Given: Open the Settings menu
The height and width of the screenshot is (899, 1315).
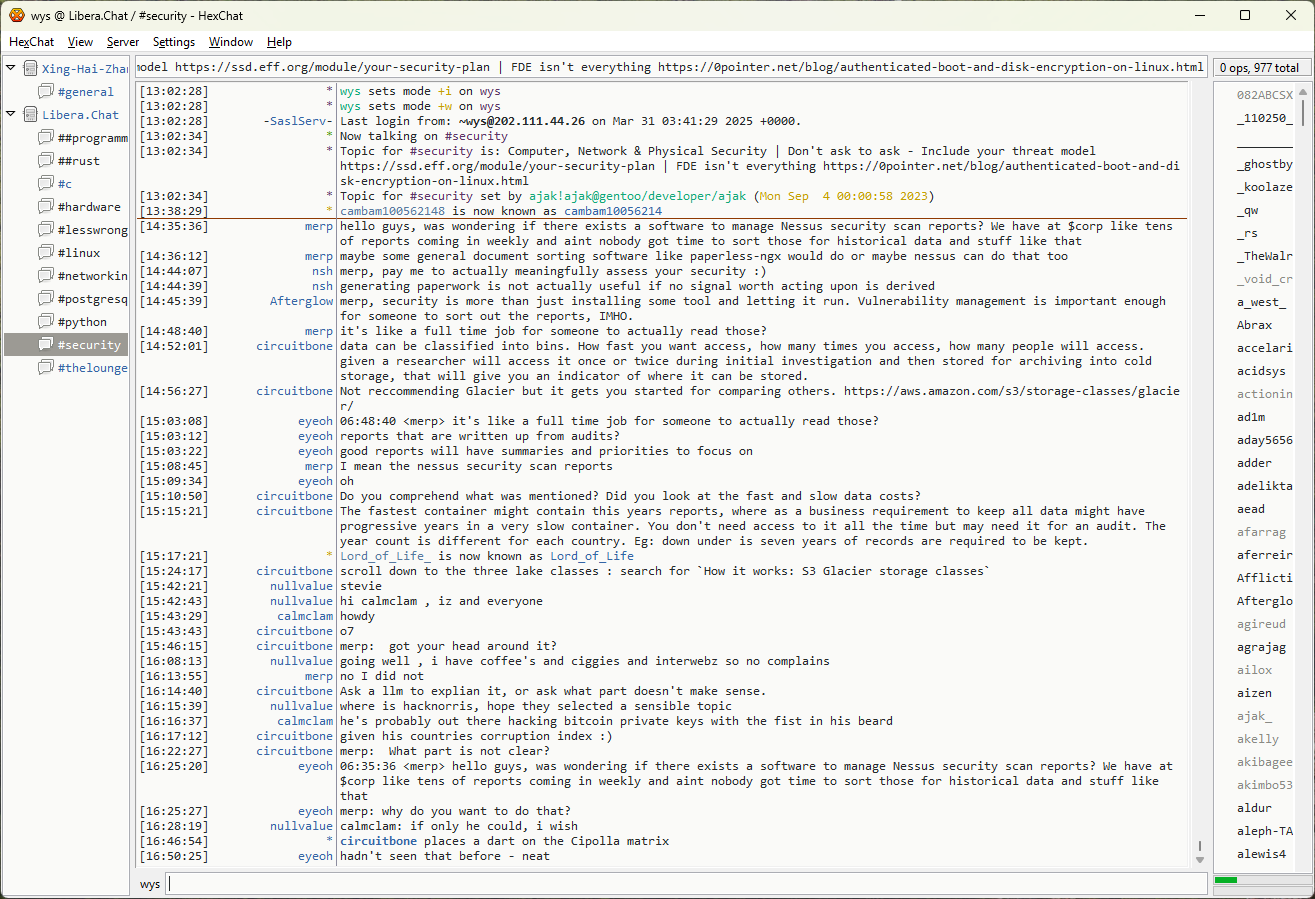Looking at the screenshot, I should 174,42.
